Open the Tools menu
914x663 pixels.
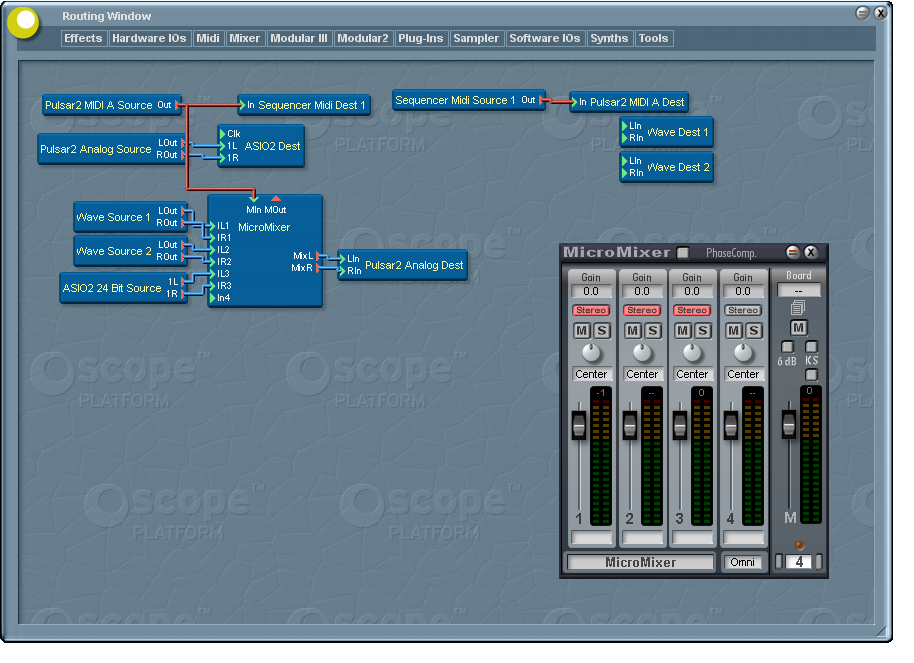click(x=653, y=38)
